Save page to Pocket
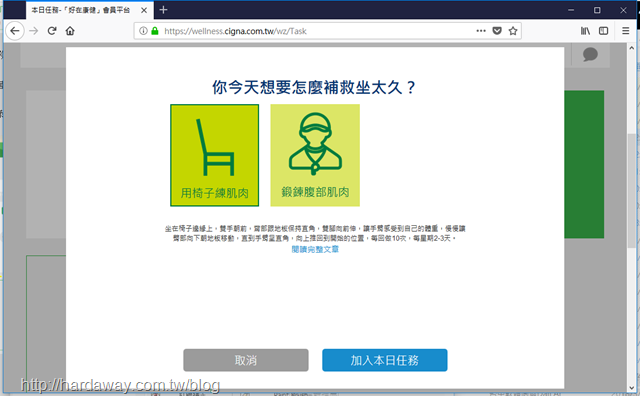Image resolution: width=640 pixels, height=396 pixels. (x=497, y=31)
